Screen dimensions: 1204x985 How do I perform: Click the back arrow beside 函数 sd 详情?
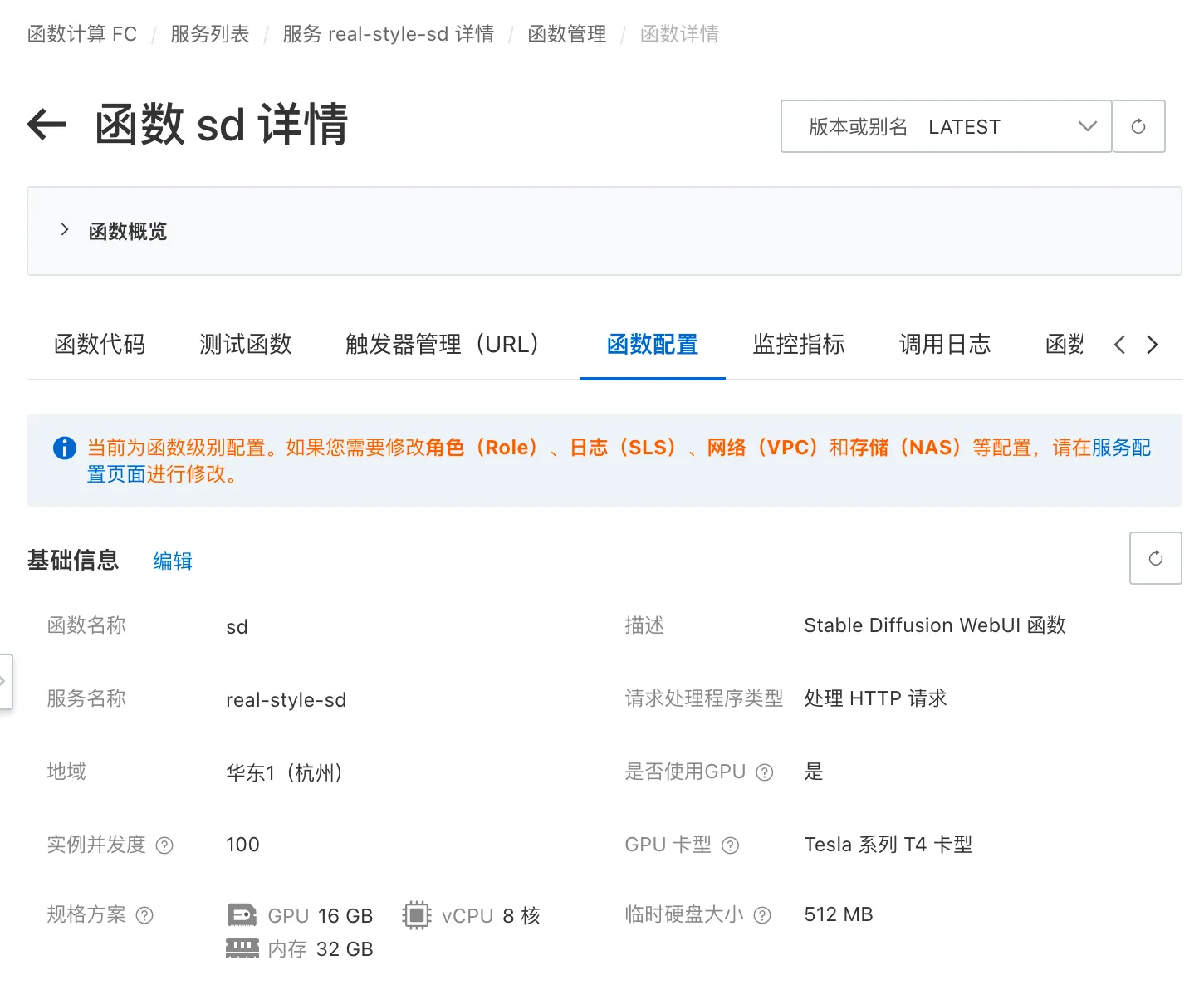[x=46, y=125]
